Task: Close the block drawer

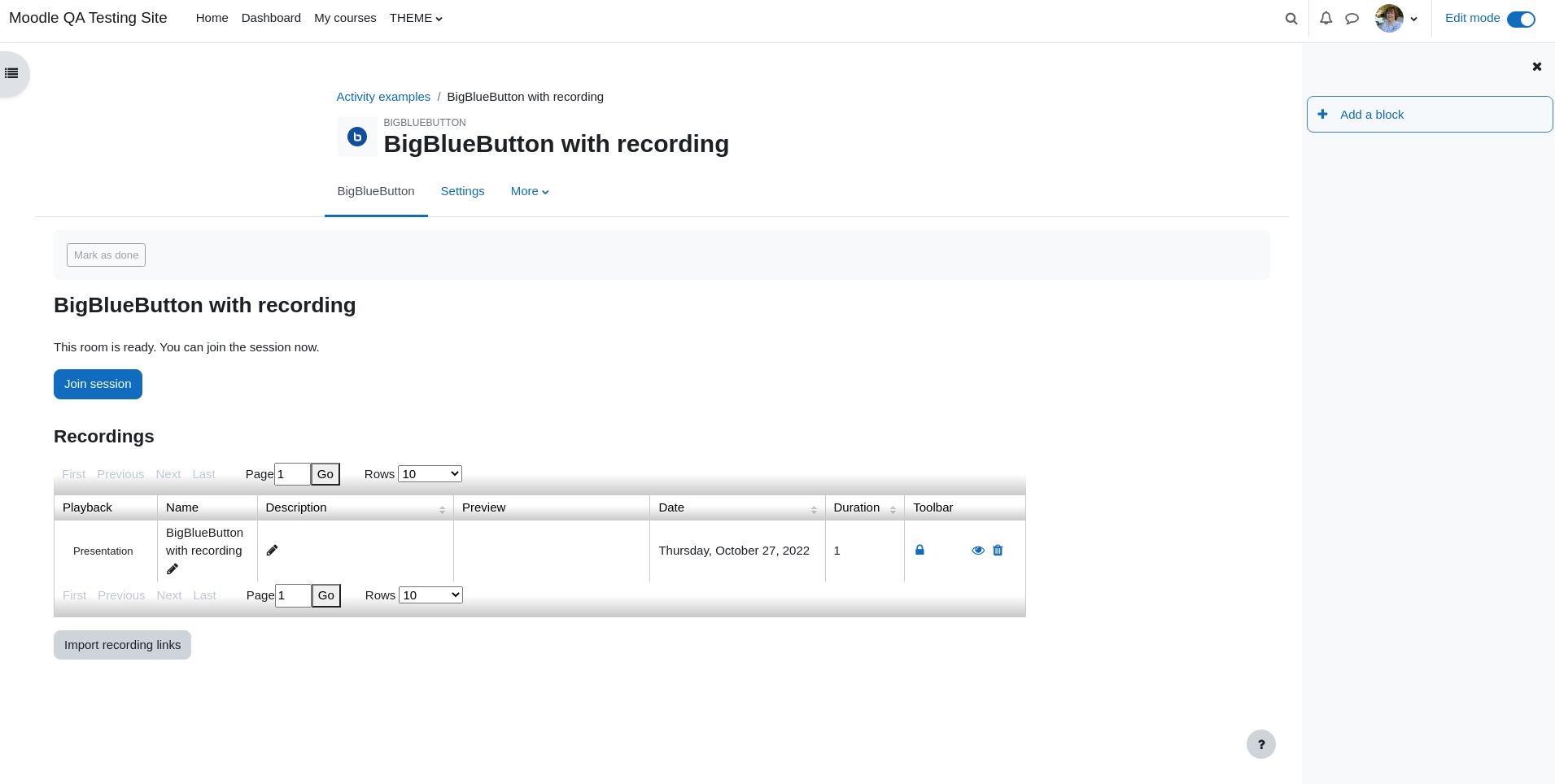Action: [x=1537, y=67]
